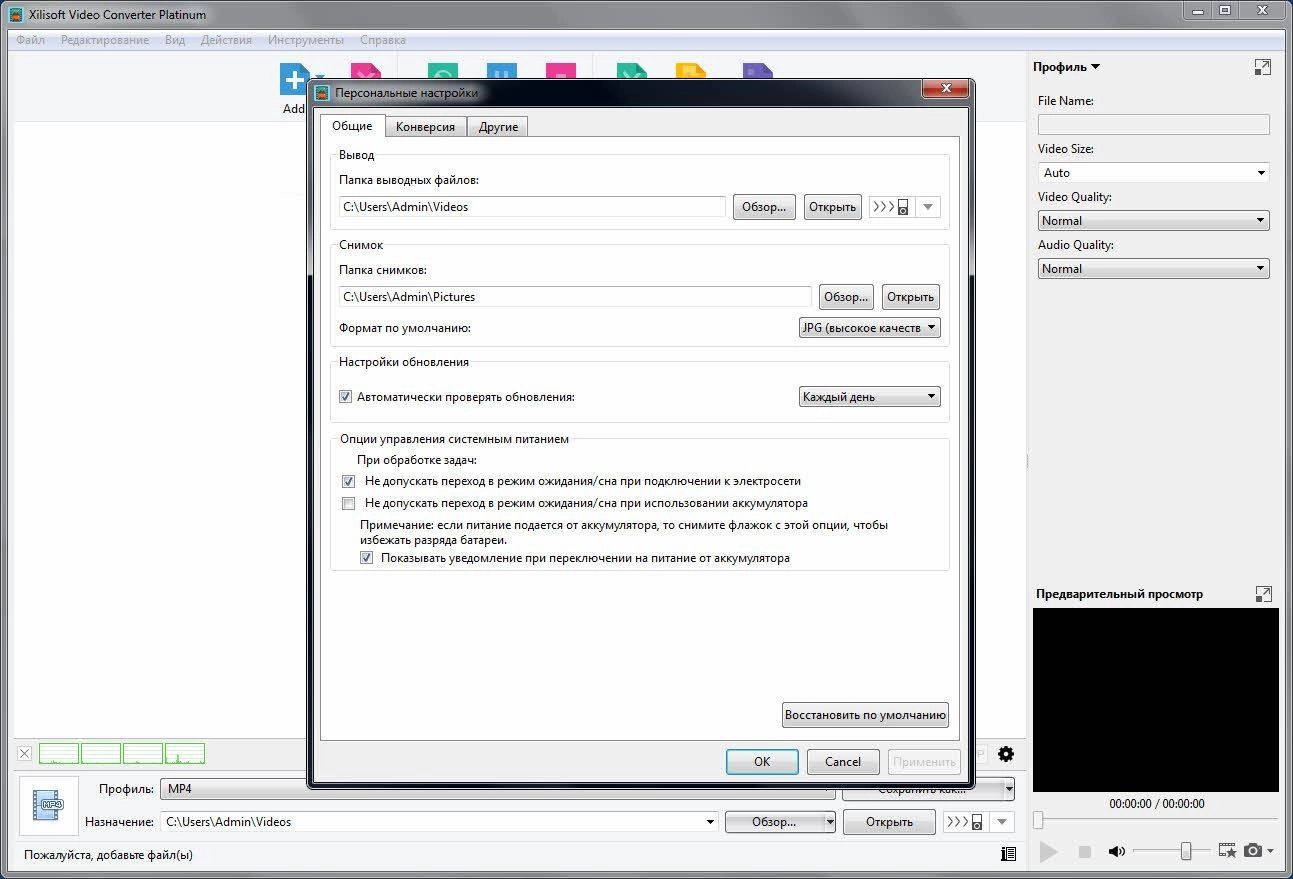
Task: Switch to the 'Конверсия' tab
Action: coord(425,127)
